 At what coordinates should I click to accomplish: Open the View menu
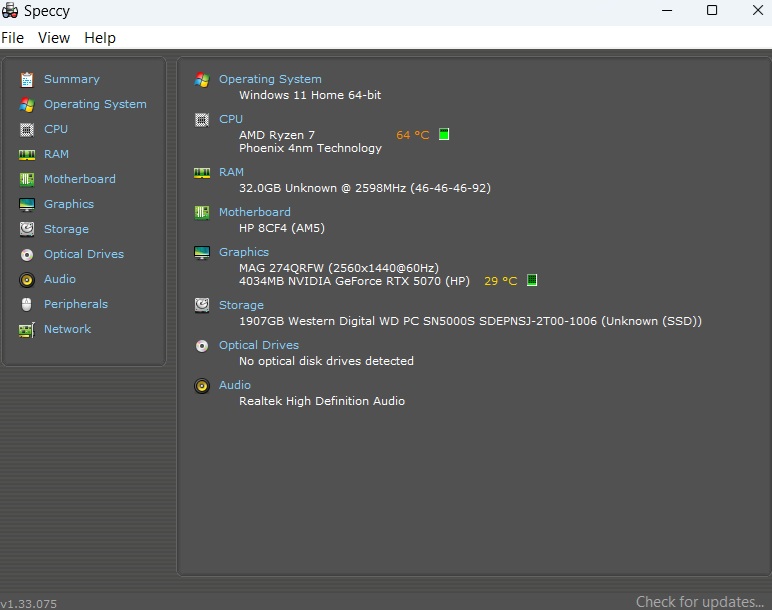pos(54,38)
